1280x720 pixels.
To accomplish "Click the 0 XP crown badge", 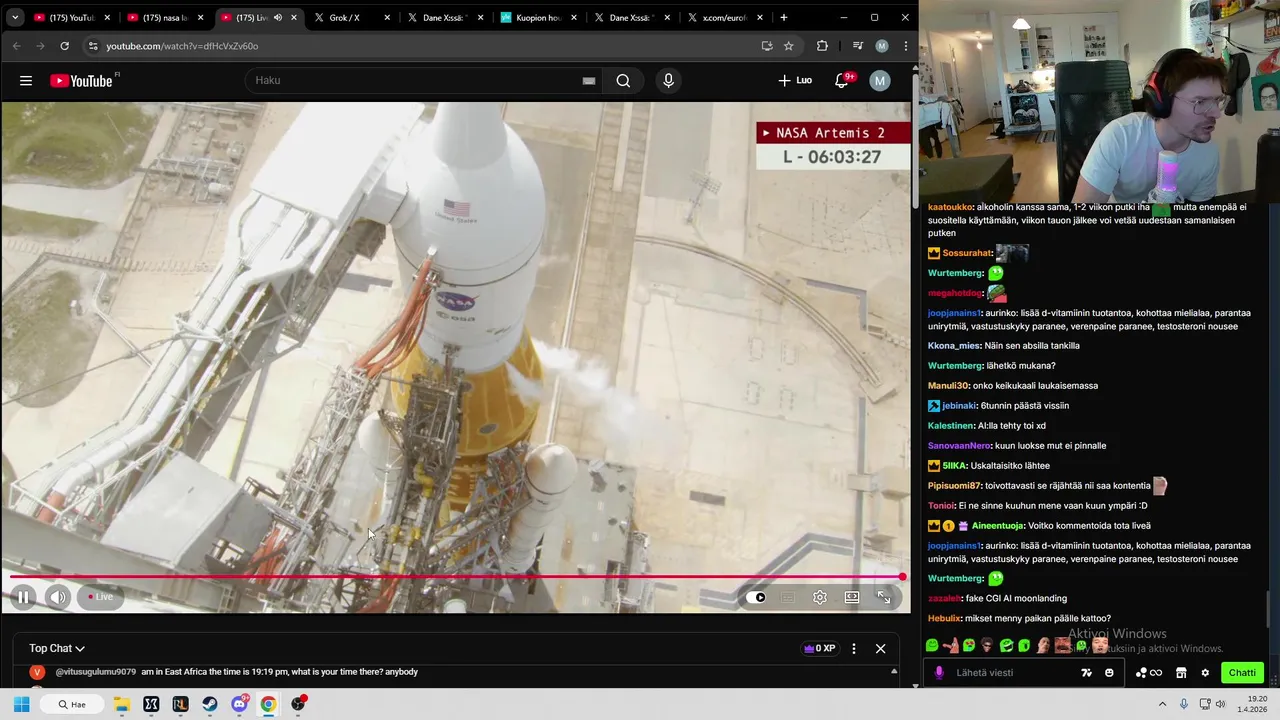I will (x=819, y=648).
